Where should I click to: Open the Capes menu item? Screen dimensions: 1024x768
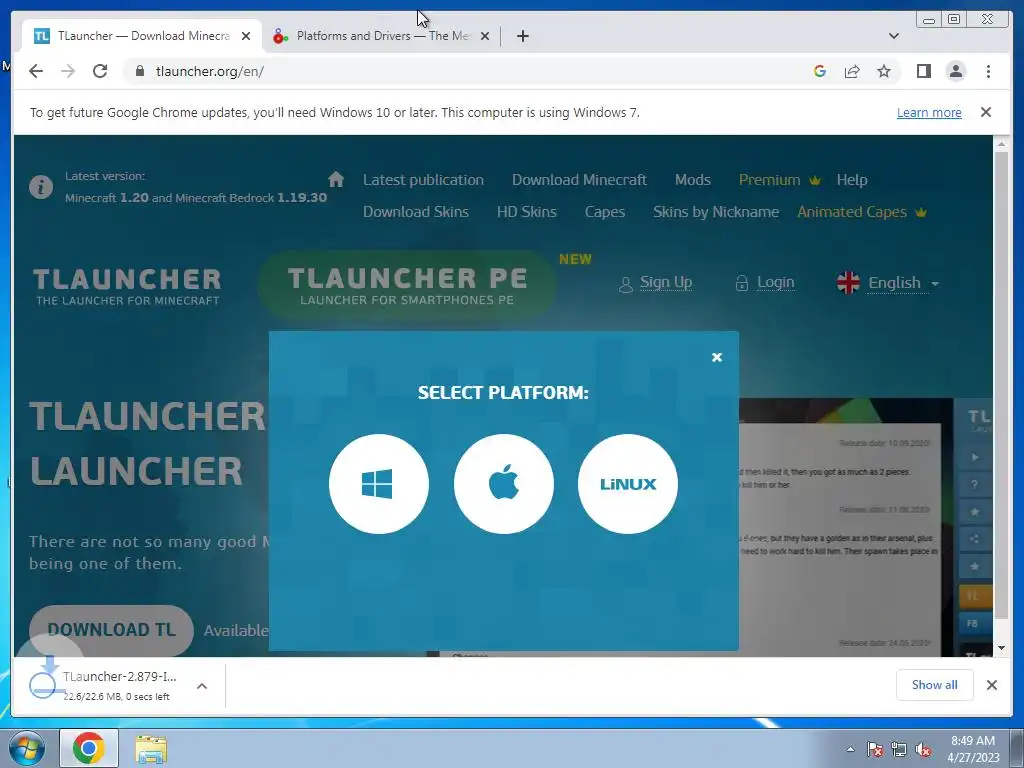(x=605, y=212)
